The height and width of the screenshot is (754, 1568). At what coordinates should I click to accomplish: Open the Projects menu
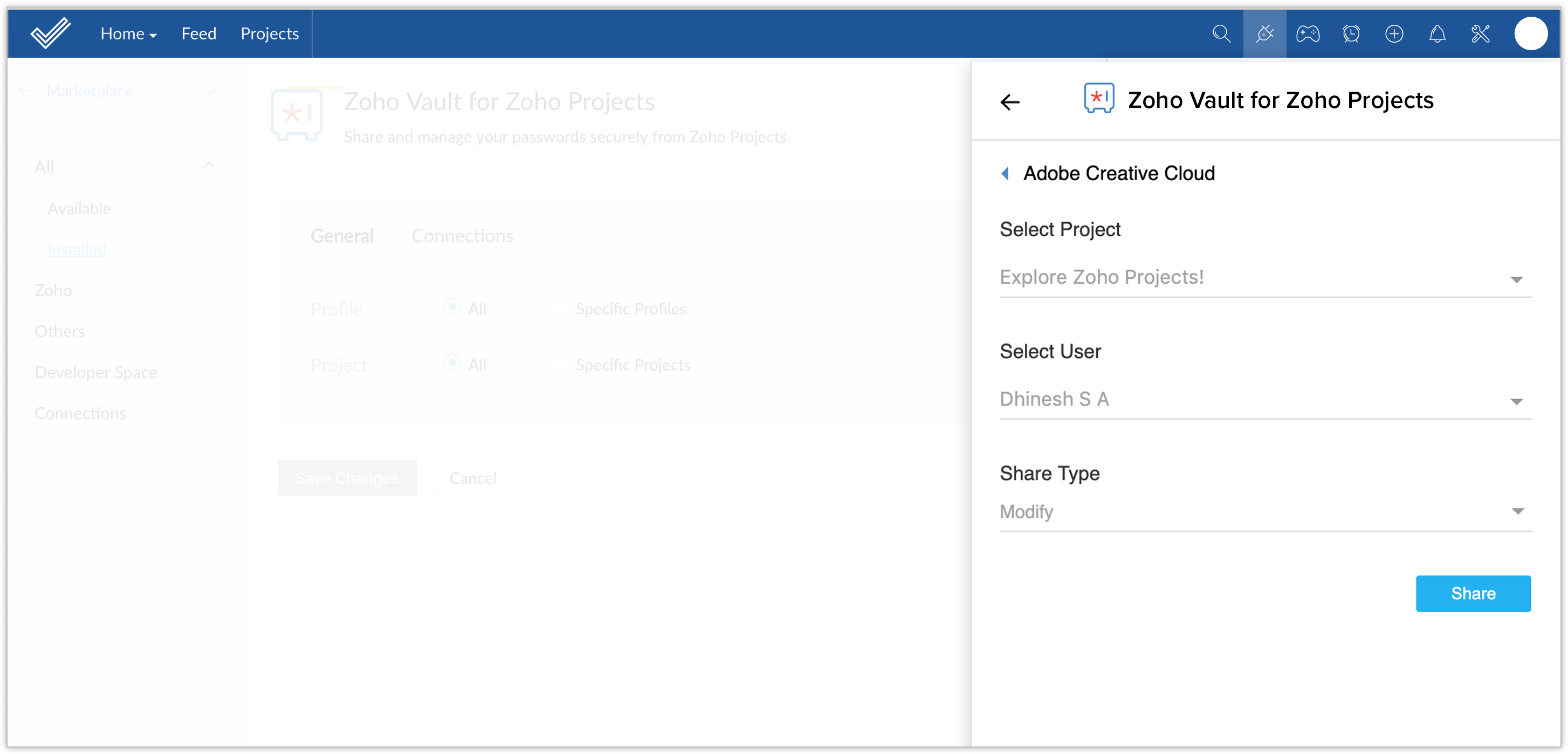pyautogui.click(x=270, y=34)
